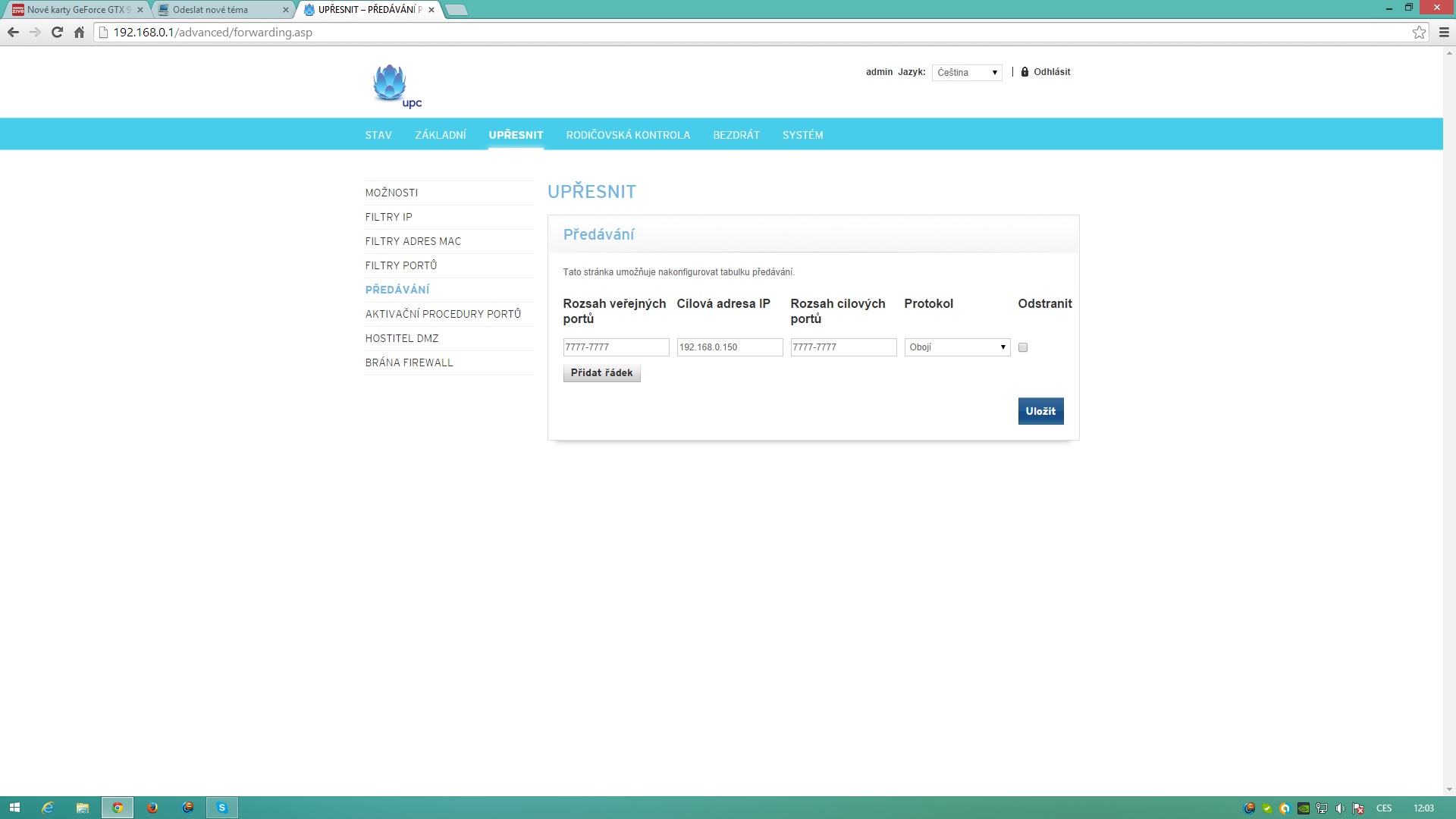Click the browser back arrow
1456x819 pixels.
click(13, 33)
